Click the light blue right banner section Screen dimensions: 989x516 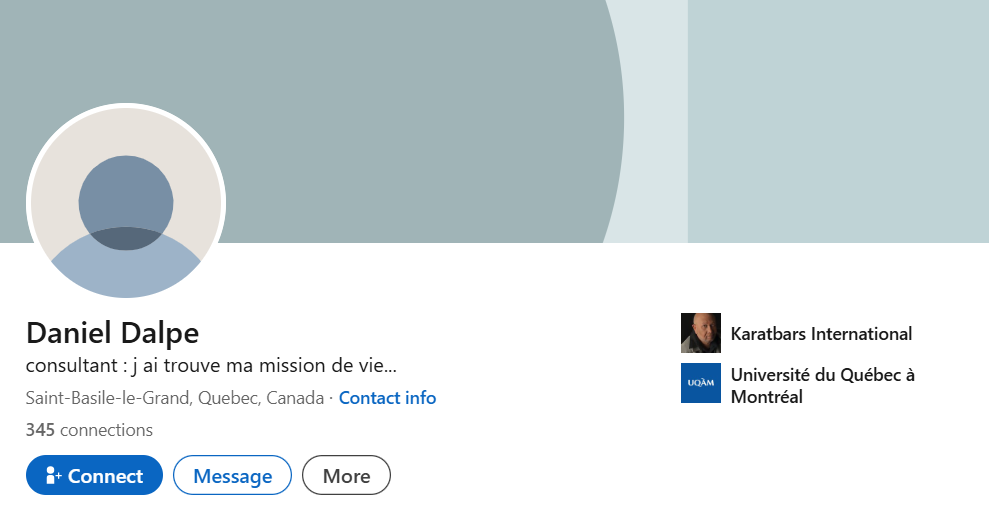pyautogui.click(x=838, y=120)
